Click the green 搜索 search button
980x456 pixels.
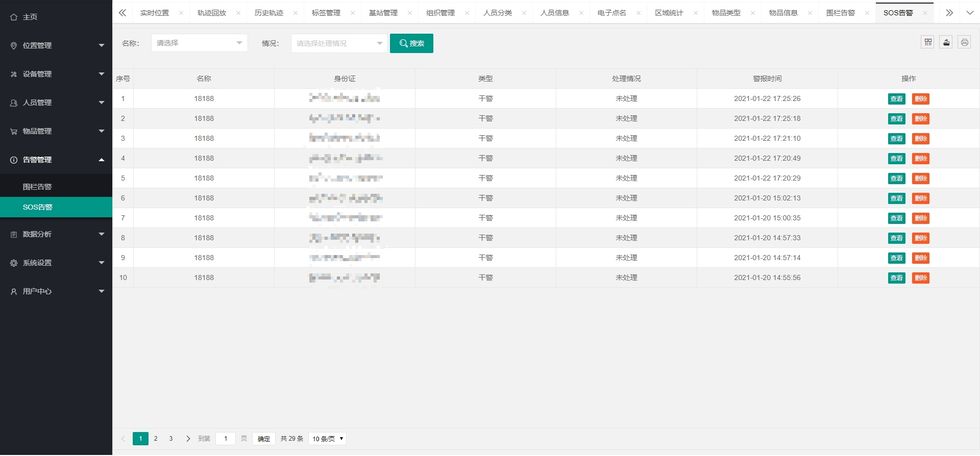[411, 43]
